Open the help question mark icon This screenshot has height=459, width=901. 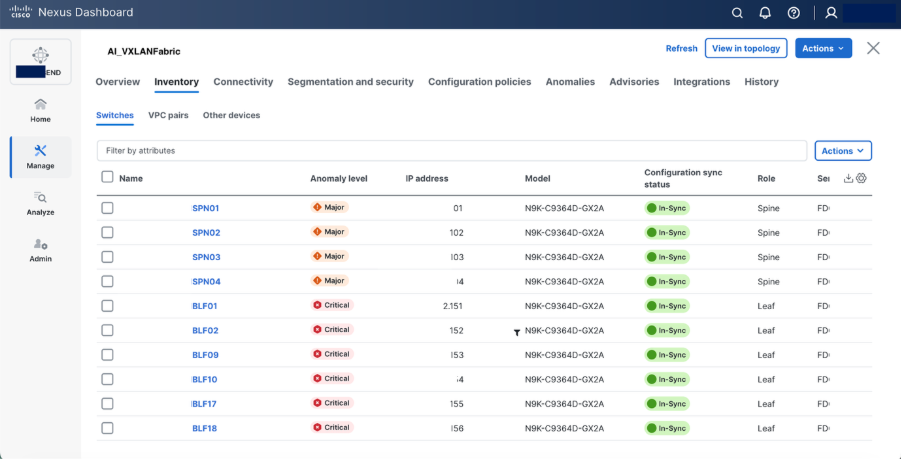[x=793, y=13]
